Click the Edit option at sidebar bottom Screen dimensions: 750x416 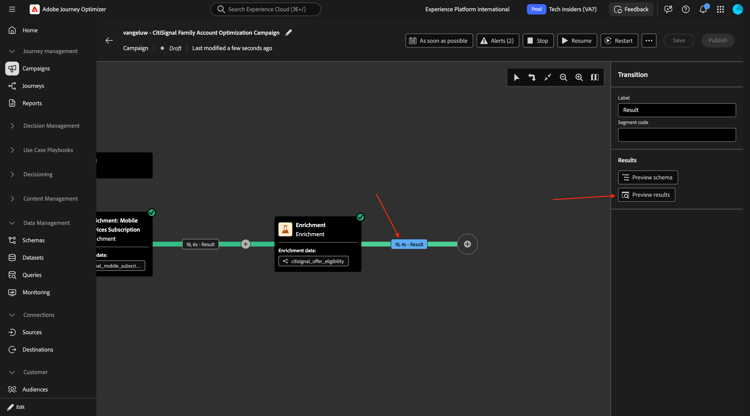coord(16,407)
